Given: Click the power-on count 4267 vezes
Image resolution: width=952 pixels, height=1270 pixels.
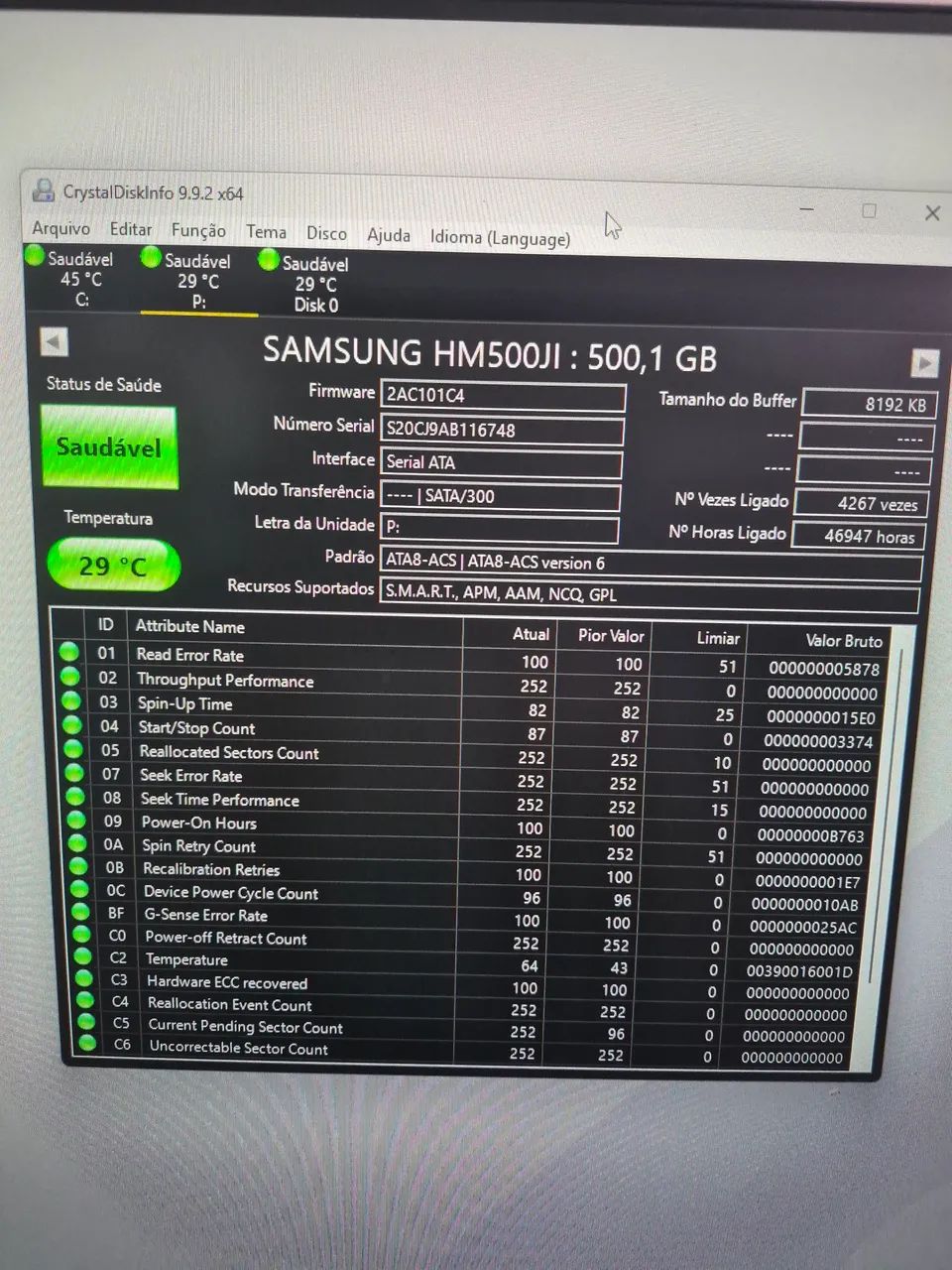Looking at the screenshot, I should click(862, 503).
